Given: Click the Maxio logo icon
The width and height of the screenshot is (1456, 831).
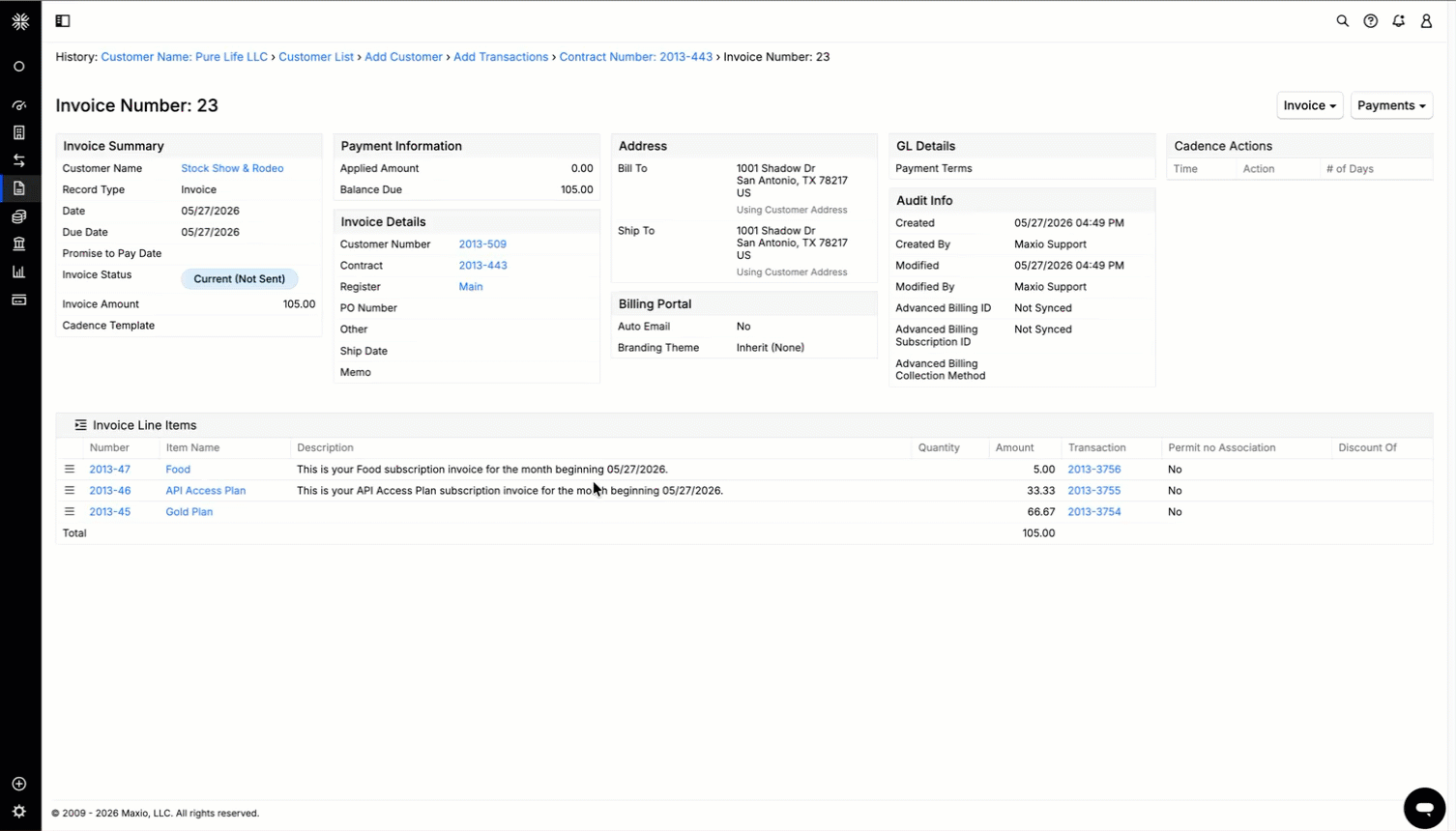Looking at the screenshot, I should [20, 21].
